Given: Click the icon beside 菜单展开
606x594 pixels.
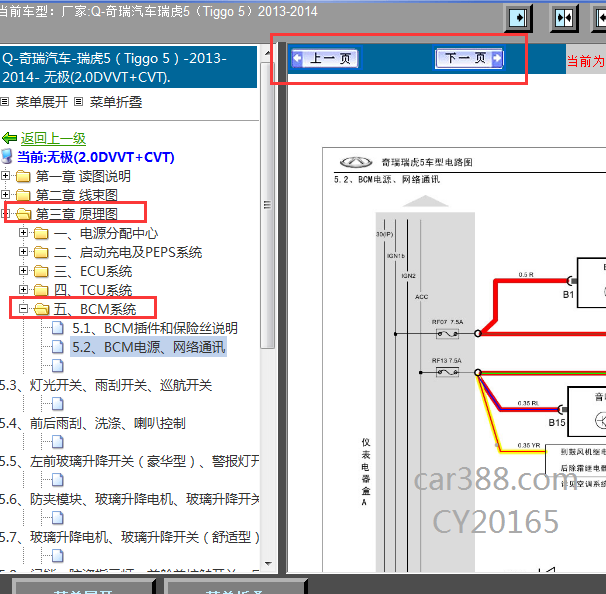Looking at the screenshot, I should pos(5,102).
